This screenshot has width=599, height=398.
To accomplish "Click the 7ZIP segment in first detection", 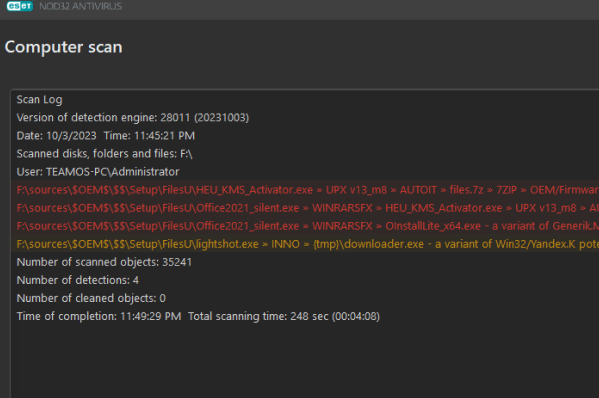I will click(507, 189).
